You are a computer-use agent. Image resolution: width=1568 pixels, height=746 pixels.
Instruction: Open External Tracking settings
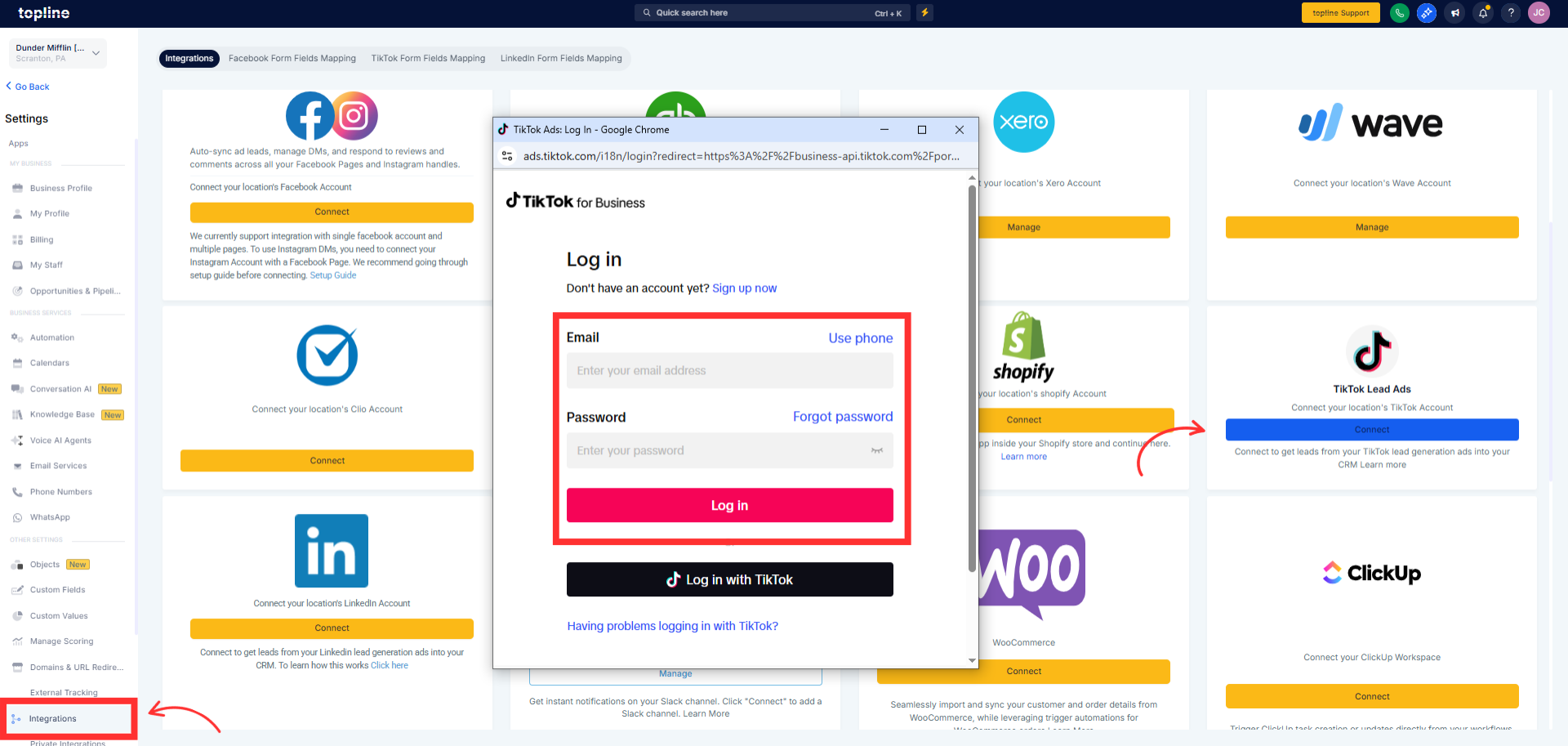(x=64, y=693)
